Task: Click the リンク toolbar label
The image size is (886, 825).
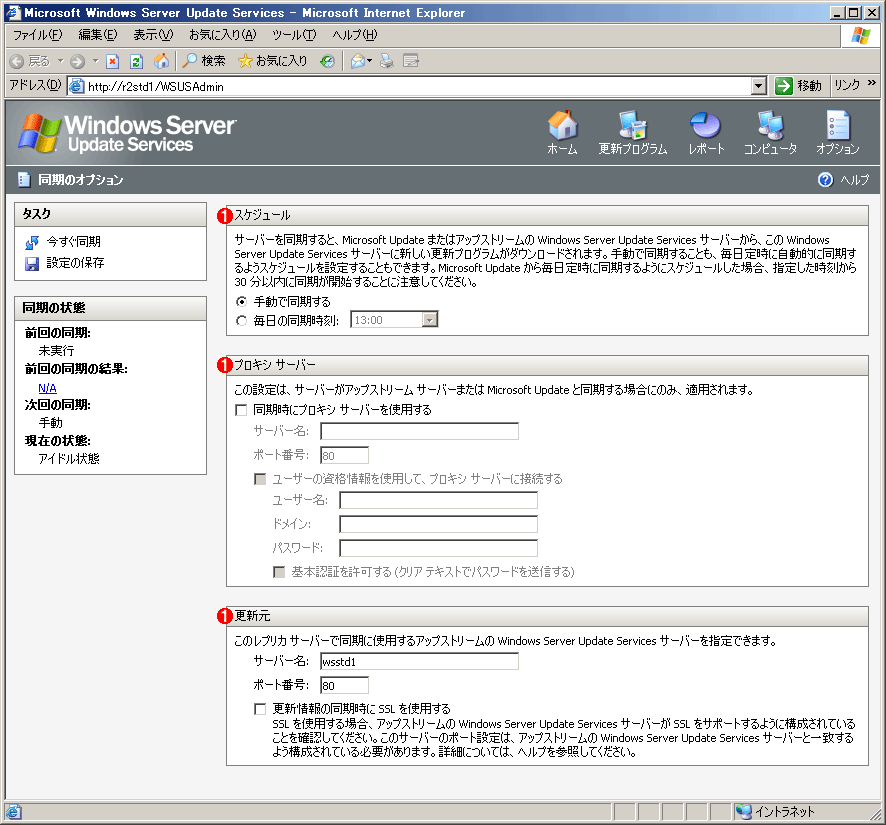Action: tap(846, 85)
